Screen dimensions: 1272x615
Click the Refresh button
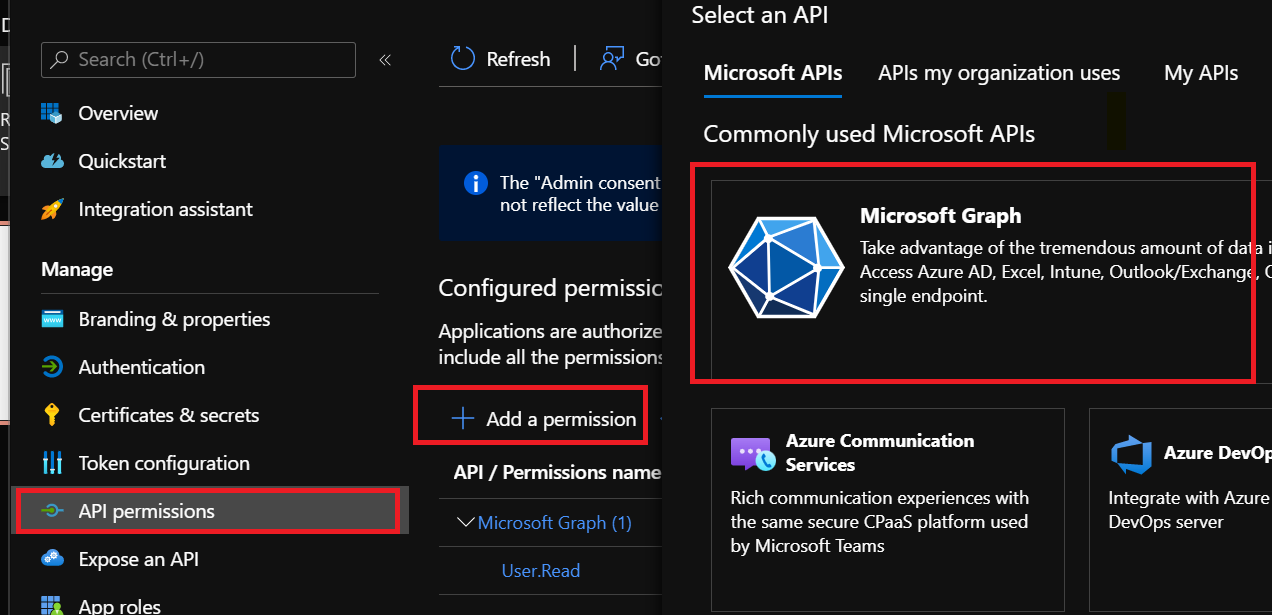[x=500, y=59]
